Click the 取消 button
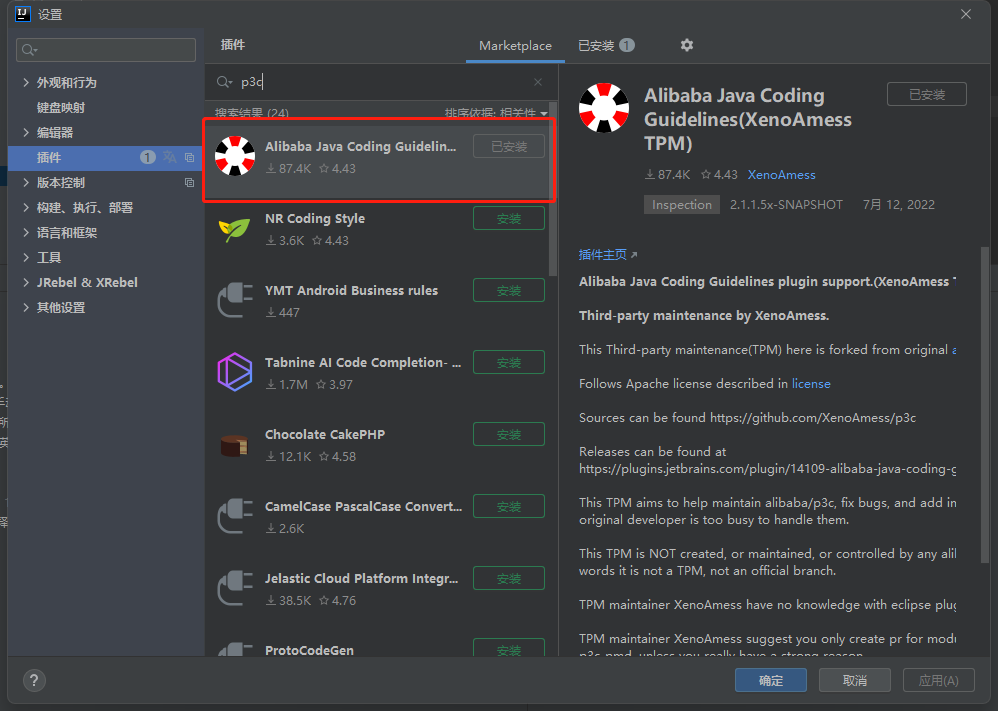998x711 pixels. coord(854,680)
